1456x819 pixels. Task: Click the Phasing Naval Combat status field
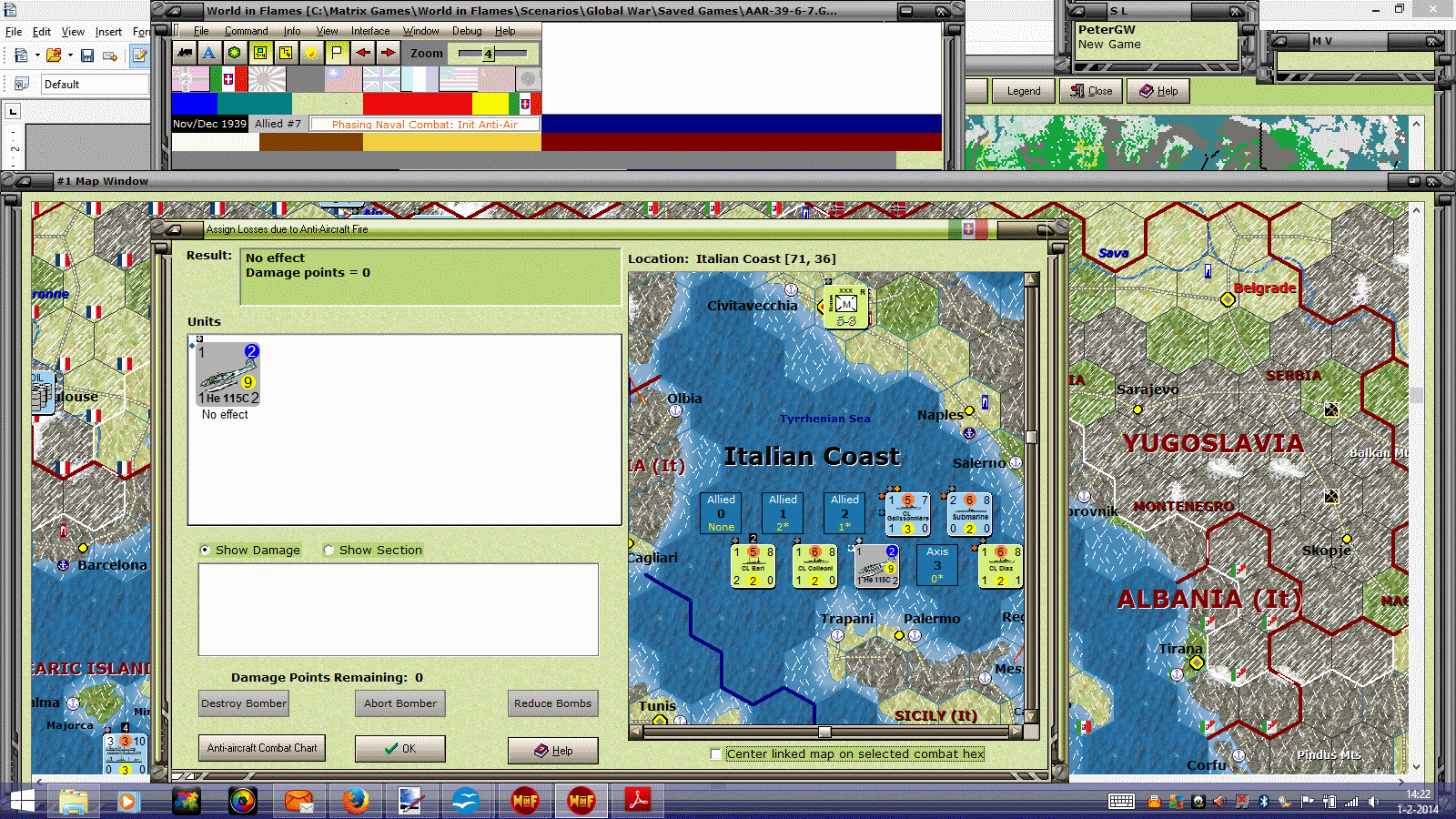pos(424,124)
